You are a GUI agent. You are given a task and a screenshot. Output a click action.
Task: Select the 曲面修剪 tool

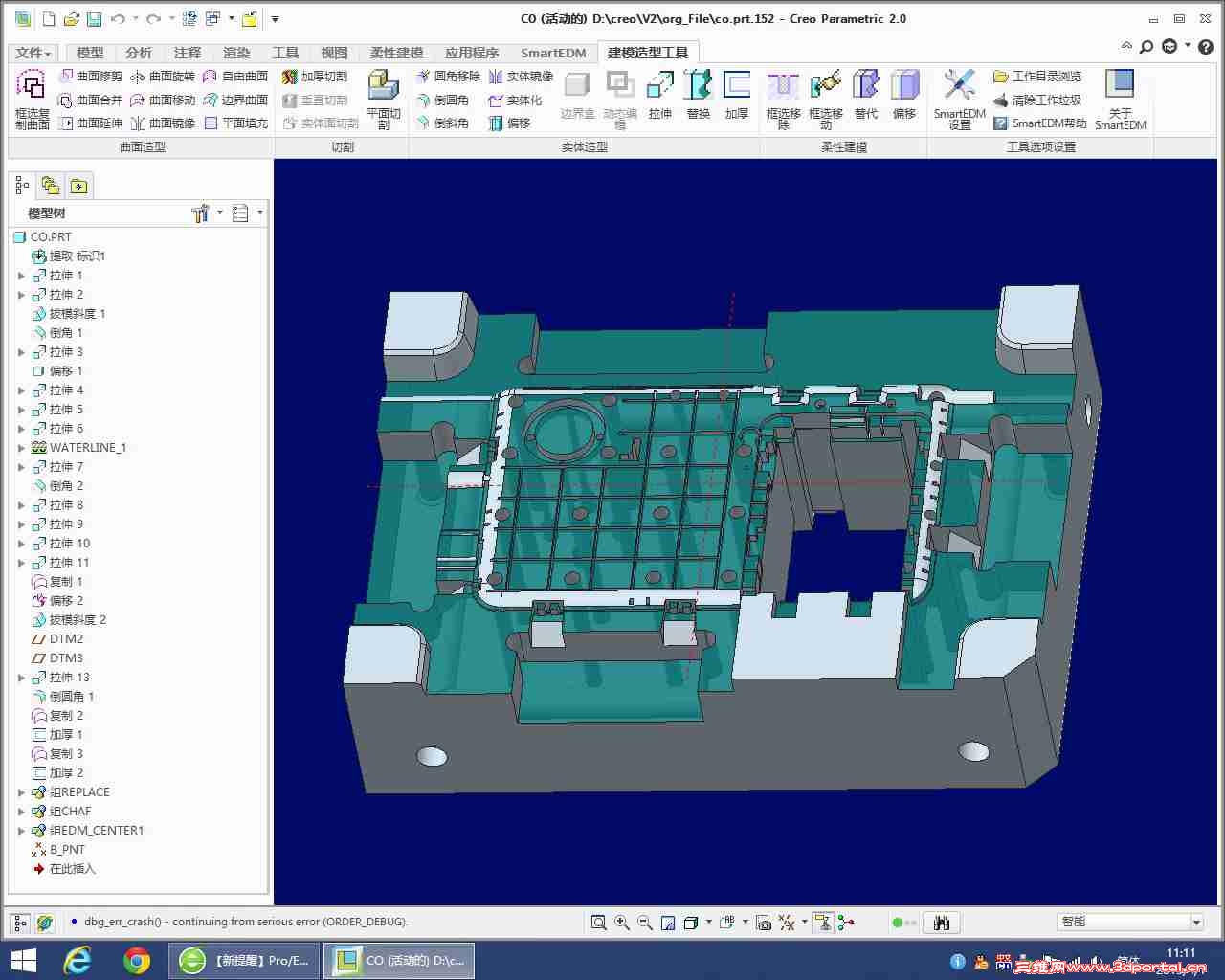91,76
